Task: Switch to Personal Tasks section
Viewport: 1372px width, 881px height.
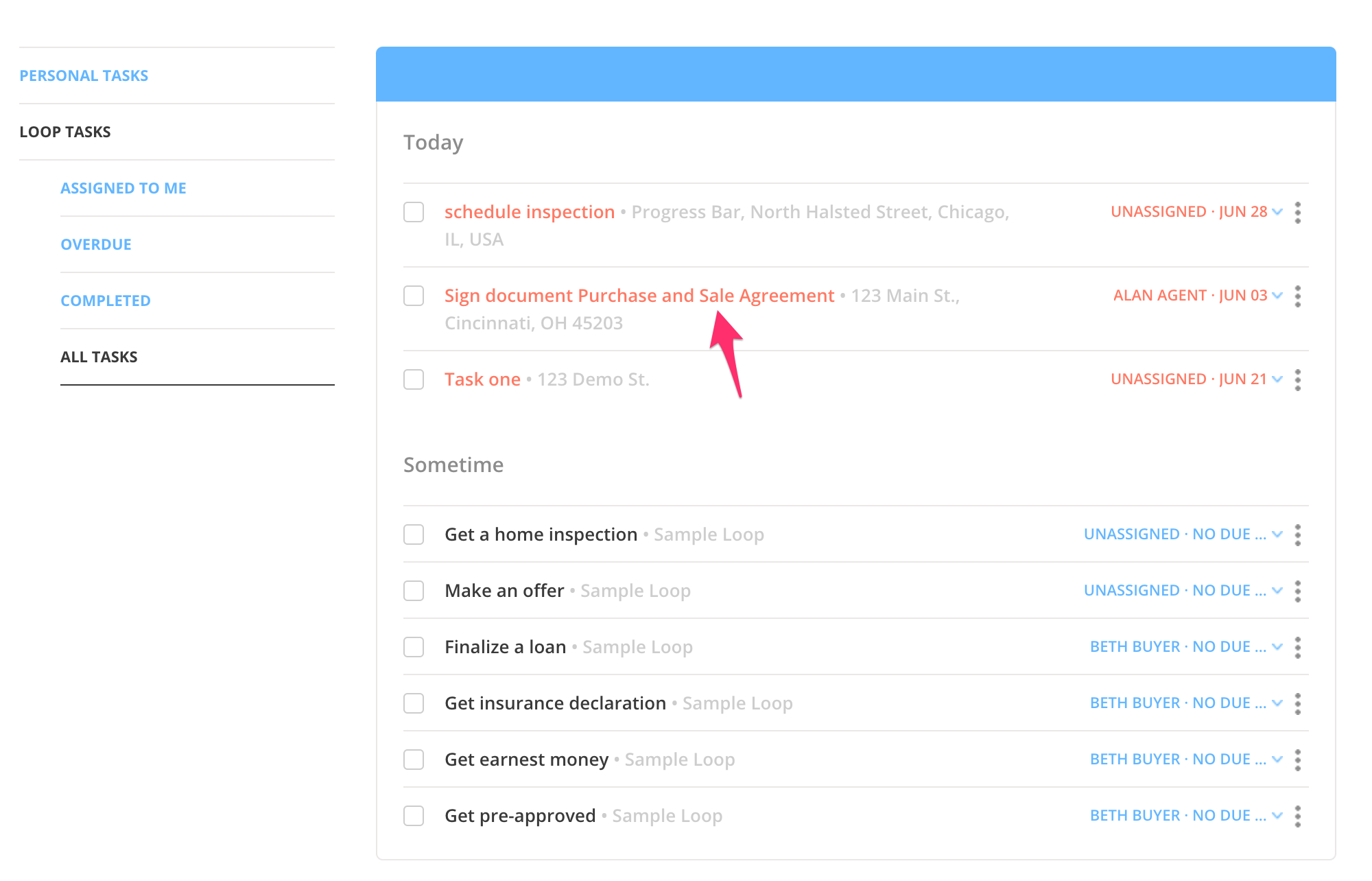Action: tap(84, 75)
